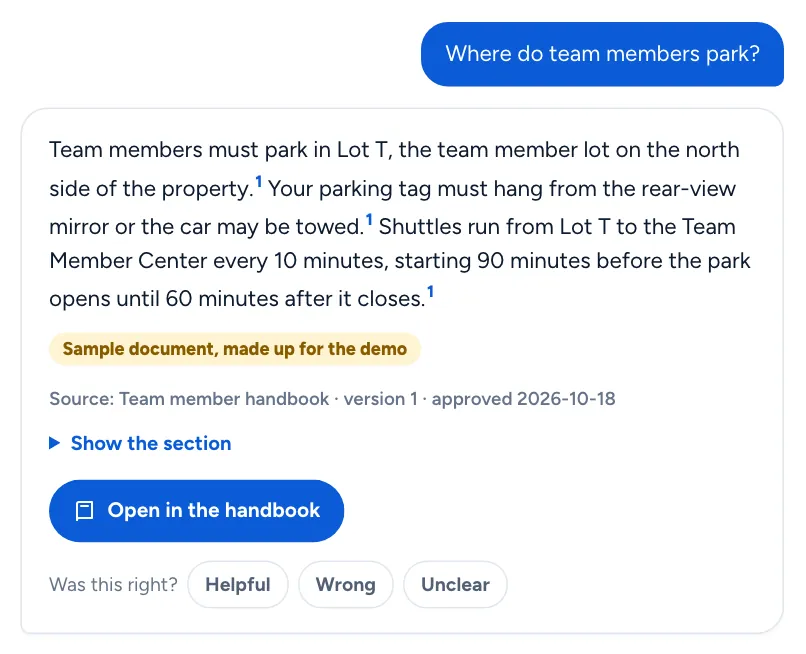Click the Source: Team member handbook text
Image resolution: width=806 pixels, height=654 pixels.
click(x=189, y=399)
